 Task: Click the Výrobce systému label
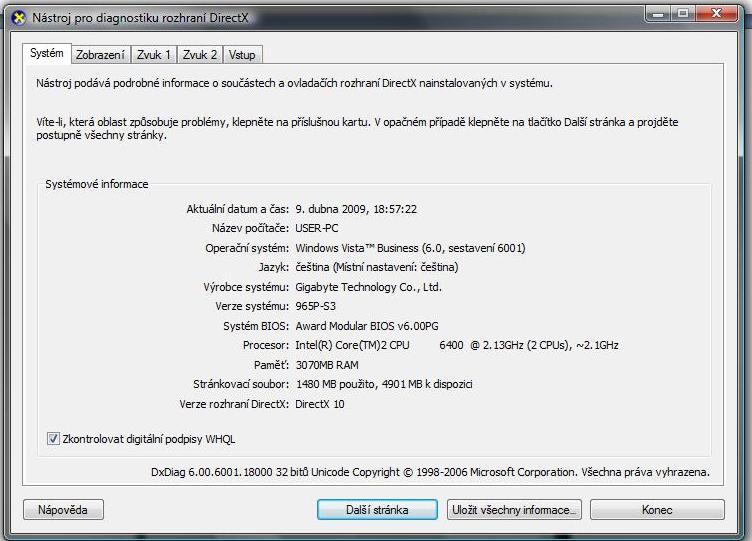(x=246, y=287)
